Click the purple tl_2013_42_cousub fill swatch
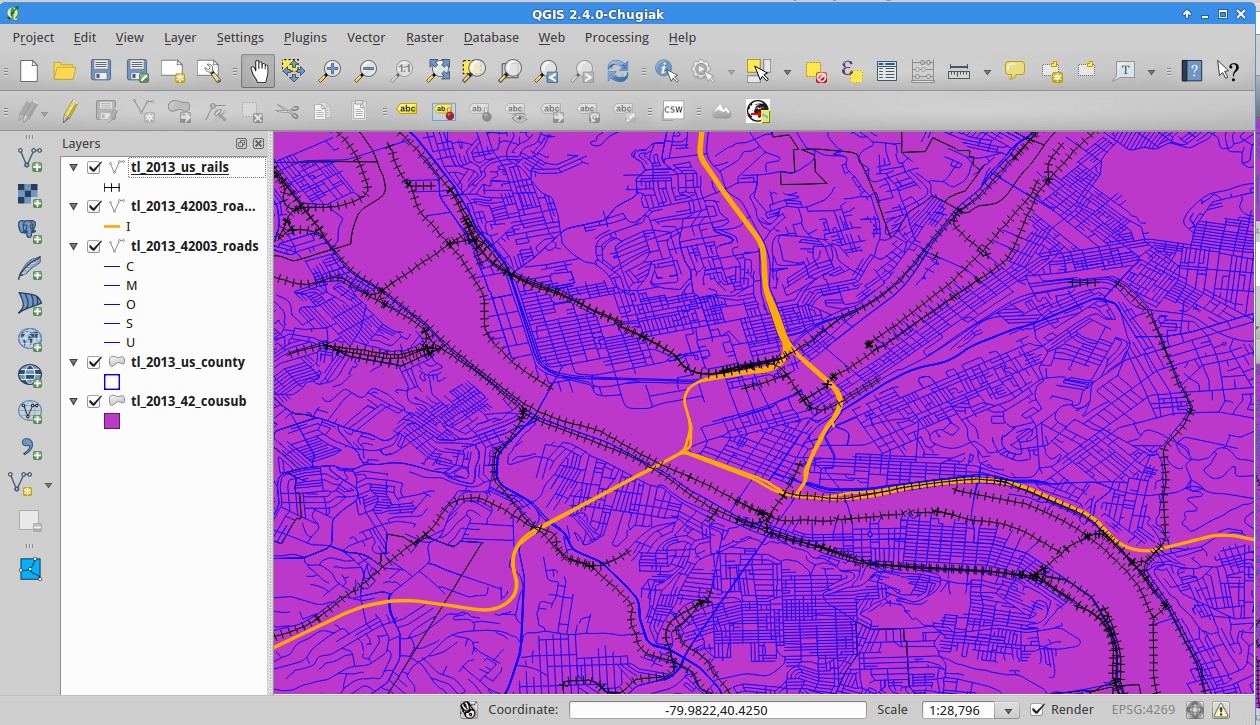1260x725 pixels. (x=112, y=421)
